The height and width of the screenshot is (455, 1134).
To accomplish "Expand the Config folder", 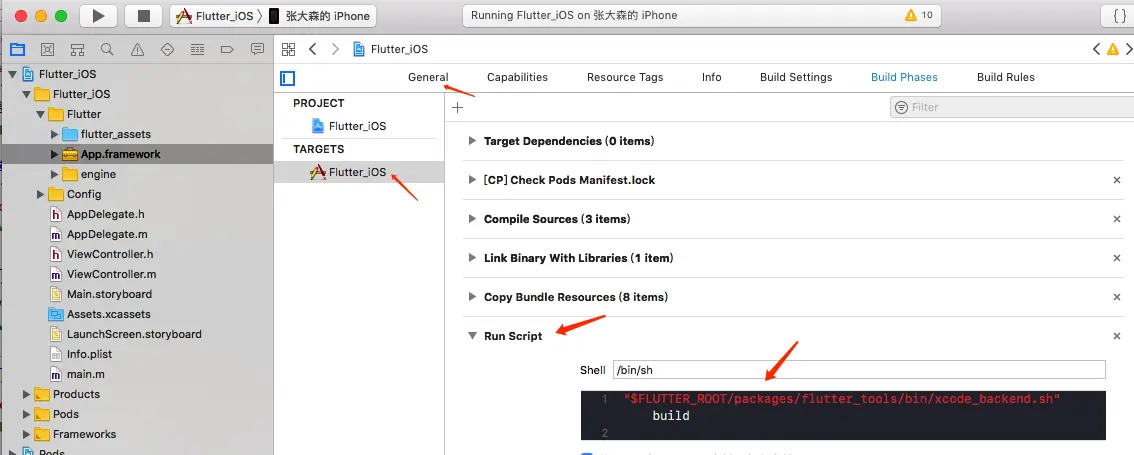I will point(40,195).
